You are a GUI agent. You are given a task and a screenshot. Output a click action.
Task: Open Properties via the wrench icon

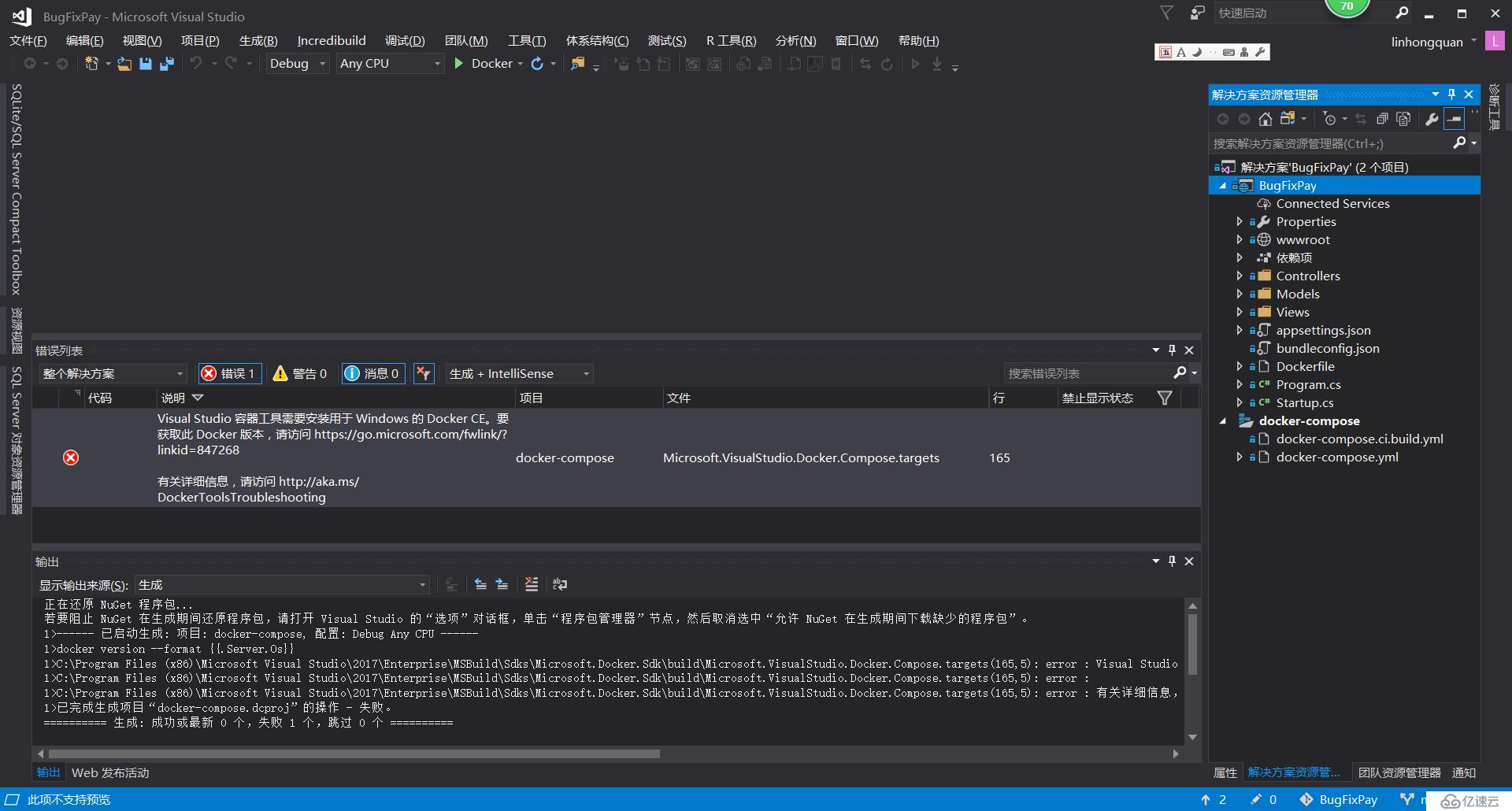click(x=1432, y=119)
